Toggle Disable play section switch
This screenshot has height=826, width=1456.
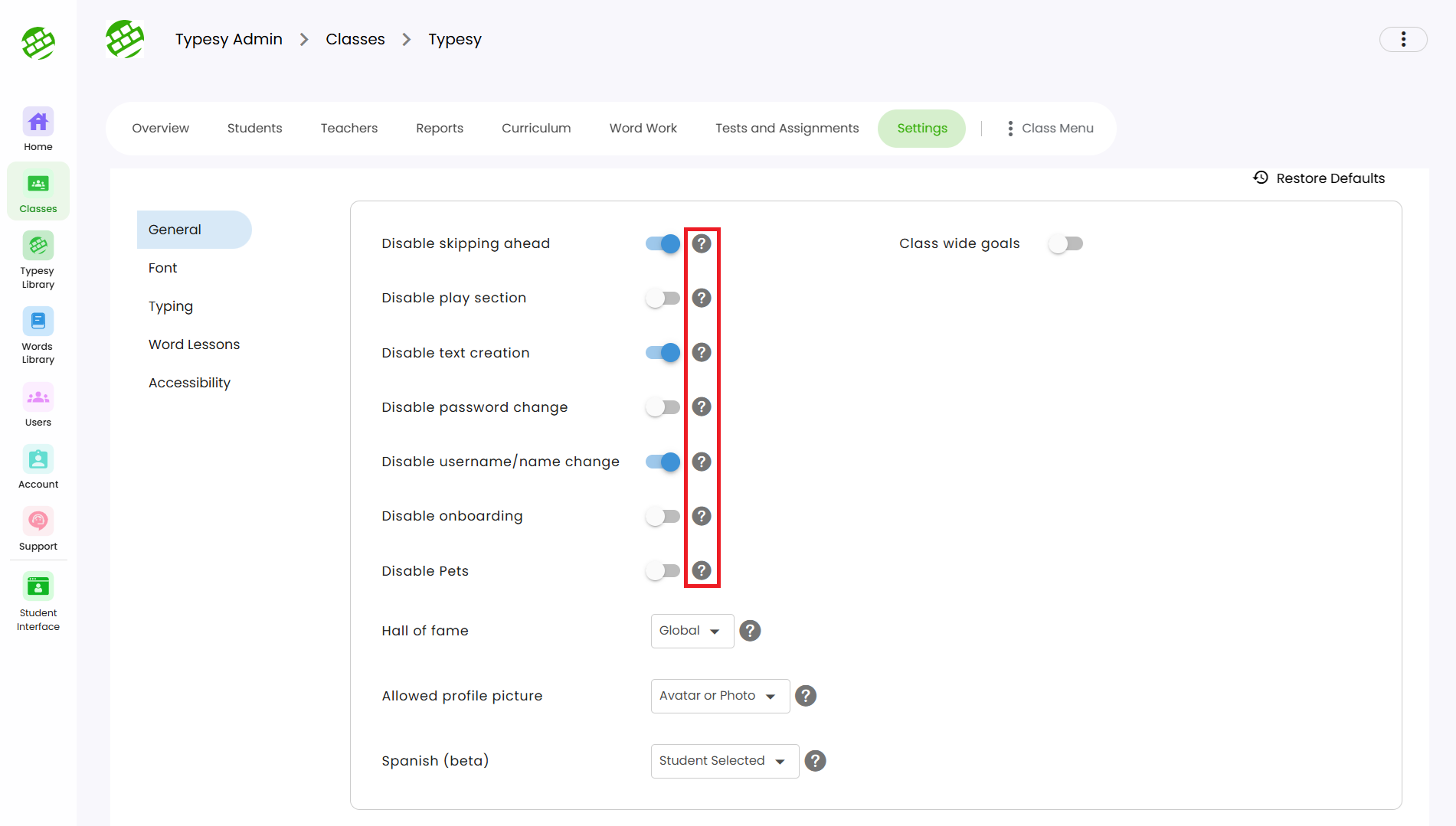[663, 298]
